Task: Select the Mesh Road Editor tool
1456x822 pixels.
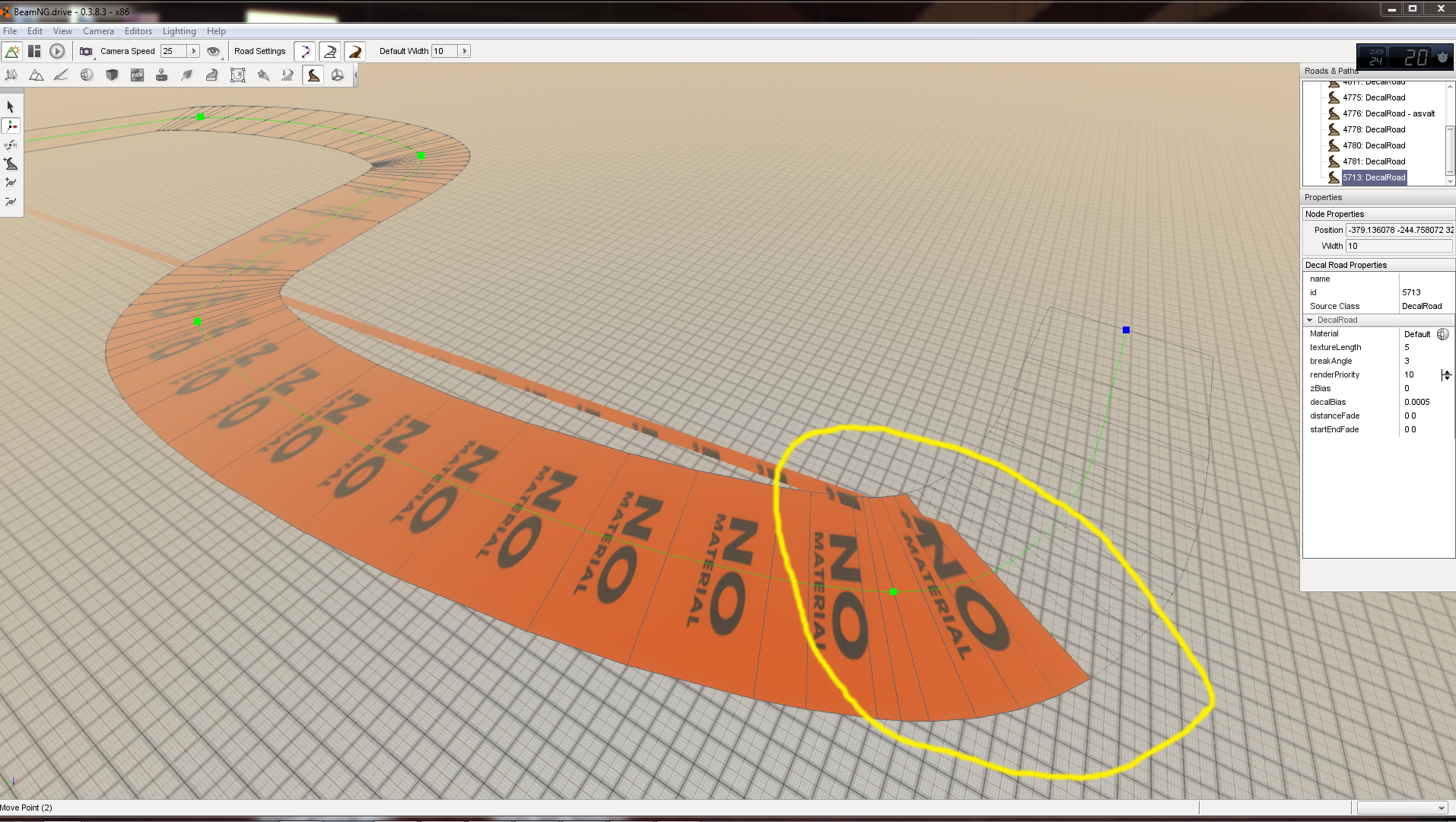Action: [x=212, y=75]
